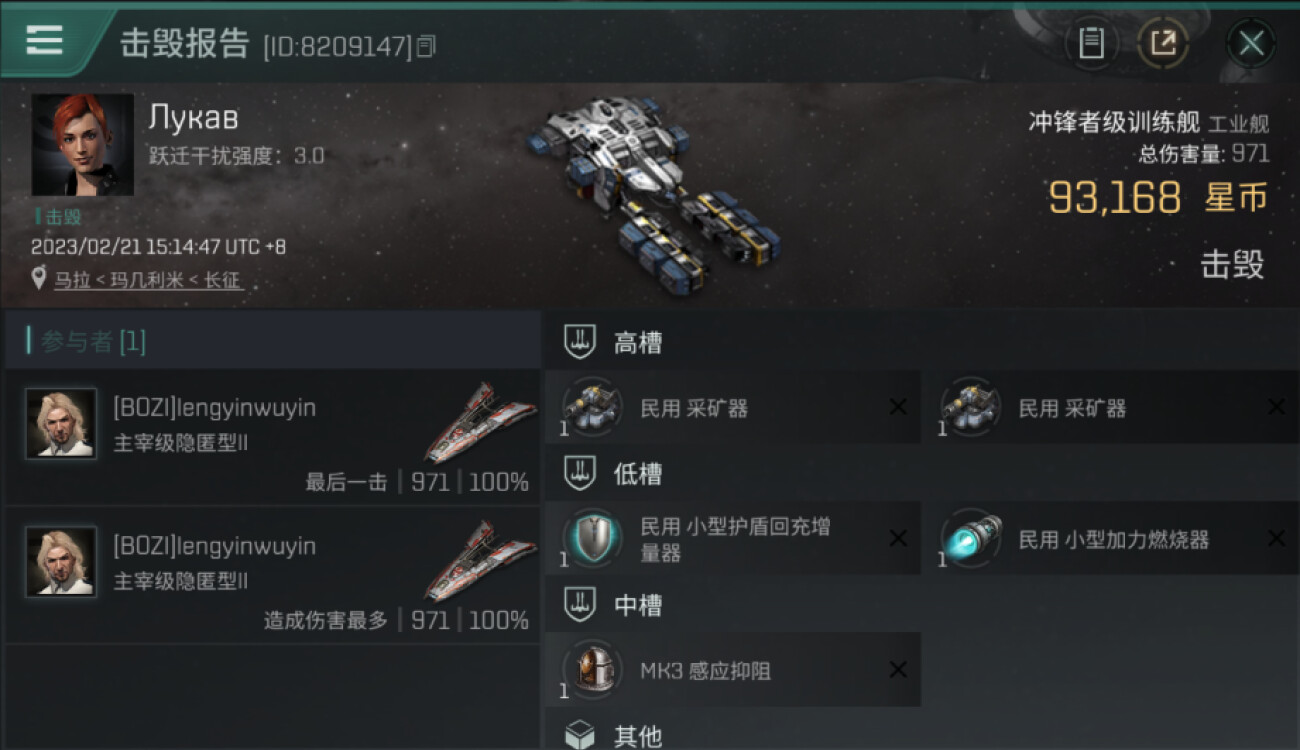Open the hamburger menu in top-left

45,40
